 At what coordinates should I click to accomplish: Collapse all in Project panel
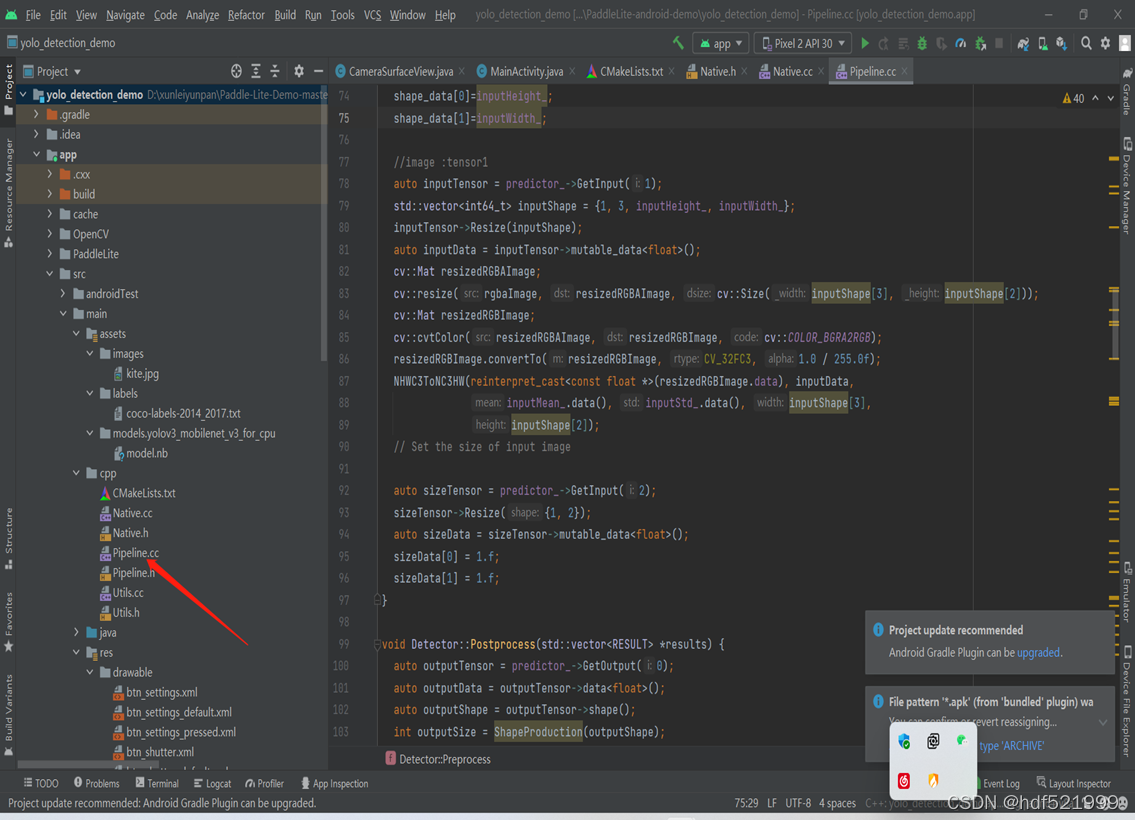point(275,71)
